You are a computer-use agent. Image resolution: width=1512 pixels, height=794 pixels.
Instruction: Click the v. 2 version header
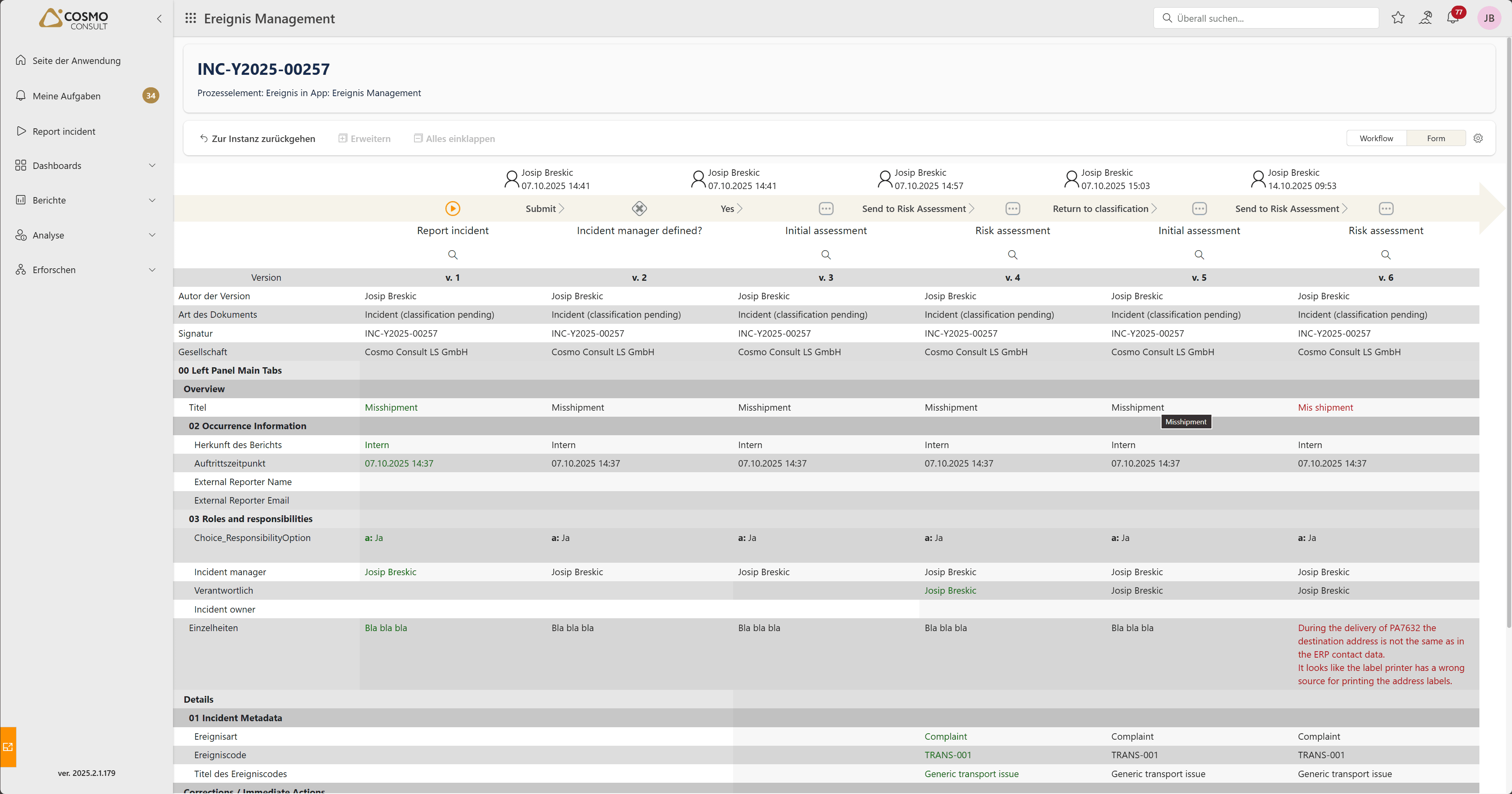tap(639, 278)
